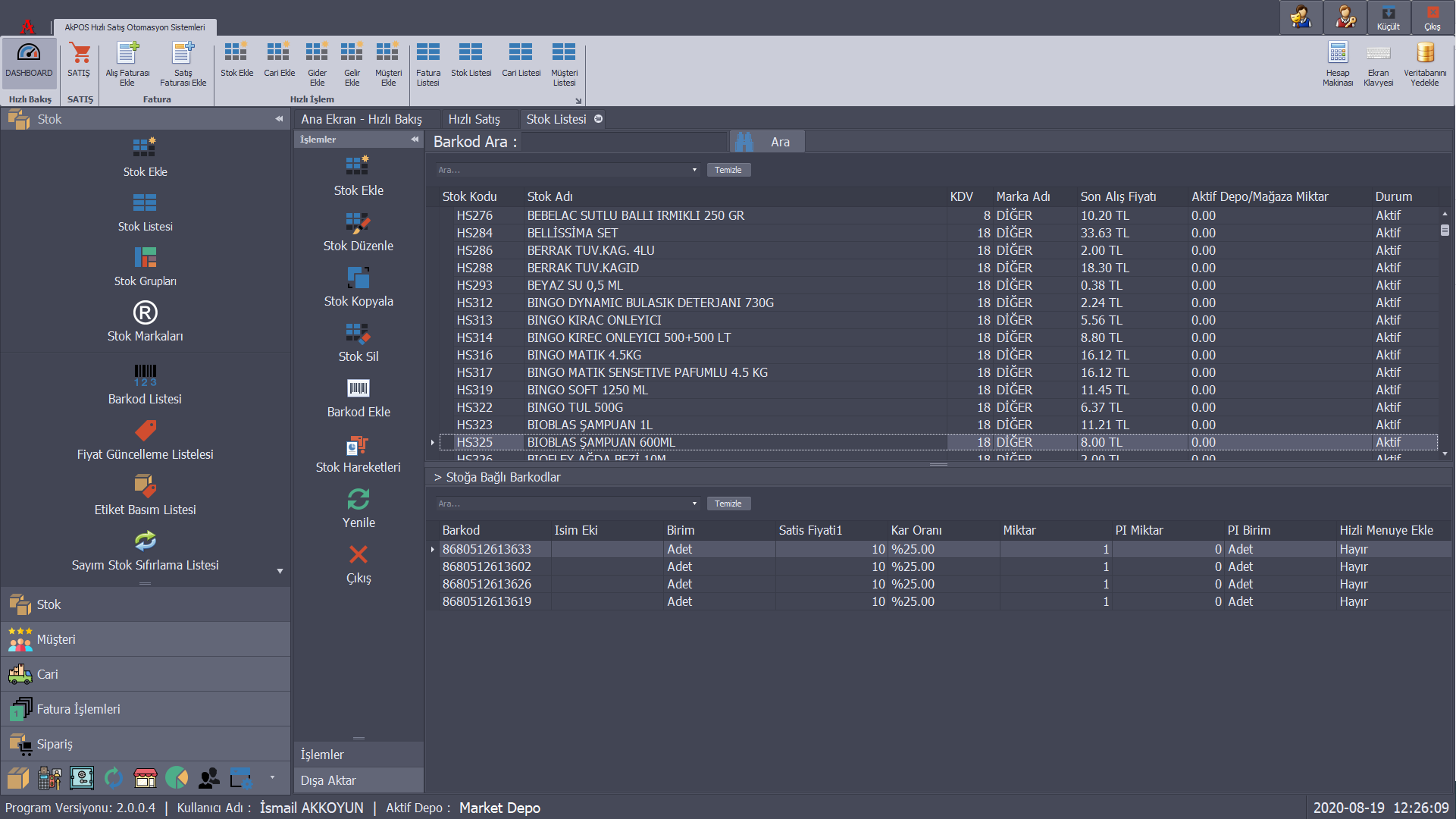Open Alış Faturası Ekle in ribbon
This screenshot has width=1456, height=819.
click(127, 54)
